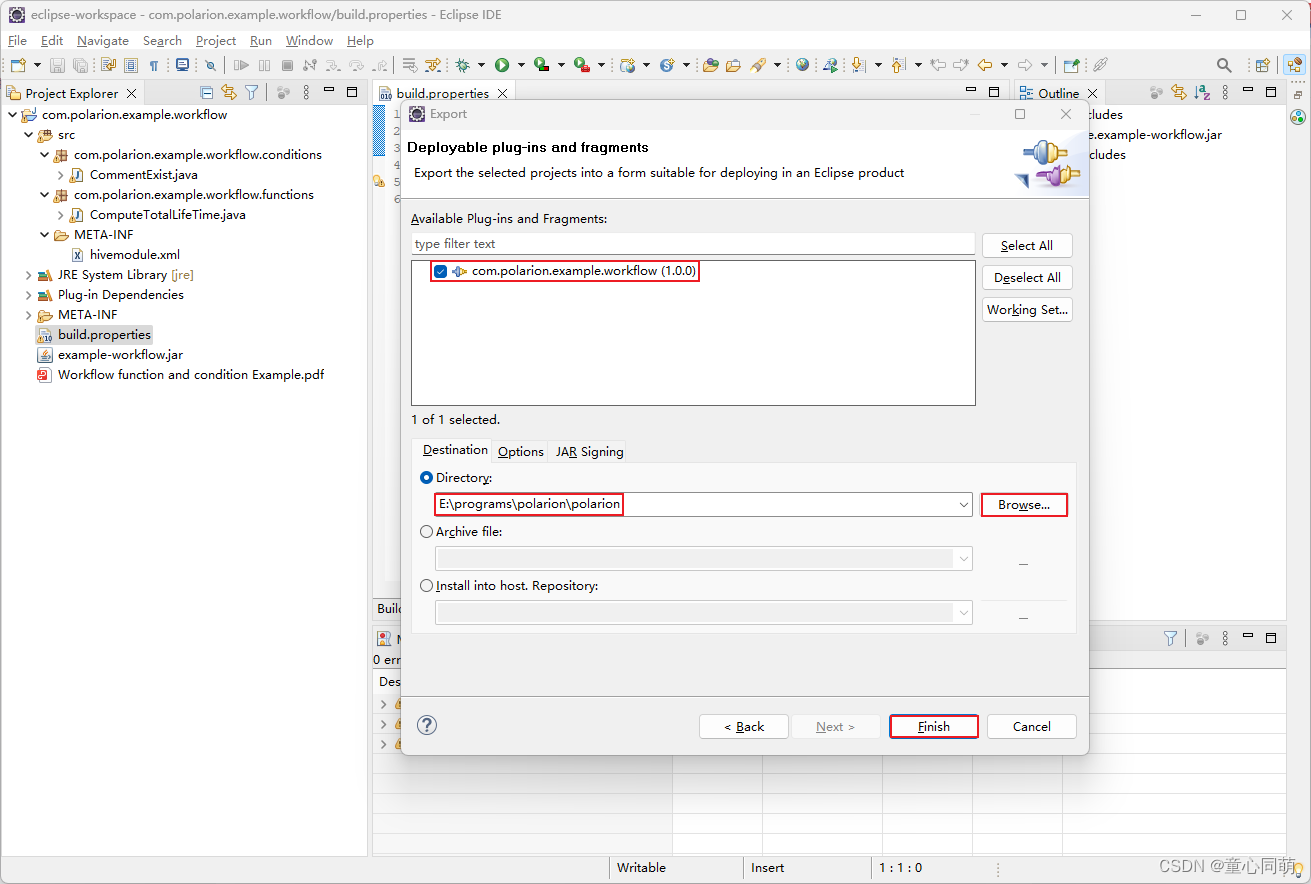This screenshot has height=884, width=1311.
Task: Expand CommentExist.java in the tree
Action: pos(60,175)
